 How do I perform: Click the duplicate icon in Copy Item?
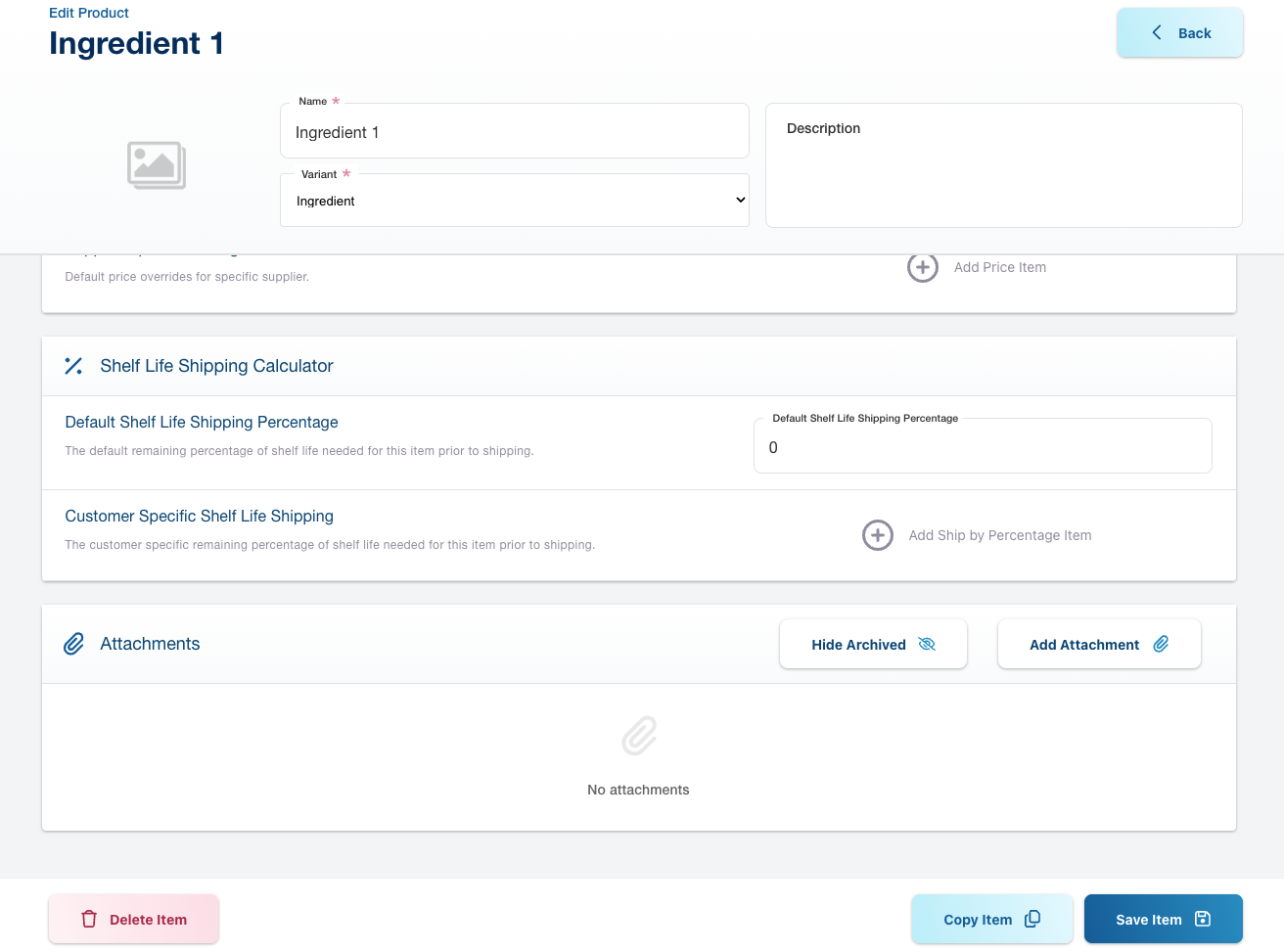click(x=1032, y=919)
